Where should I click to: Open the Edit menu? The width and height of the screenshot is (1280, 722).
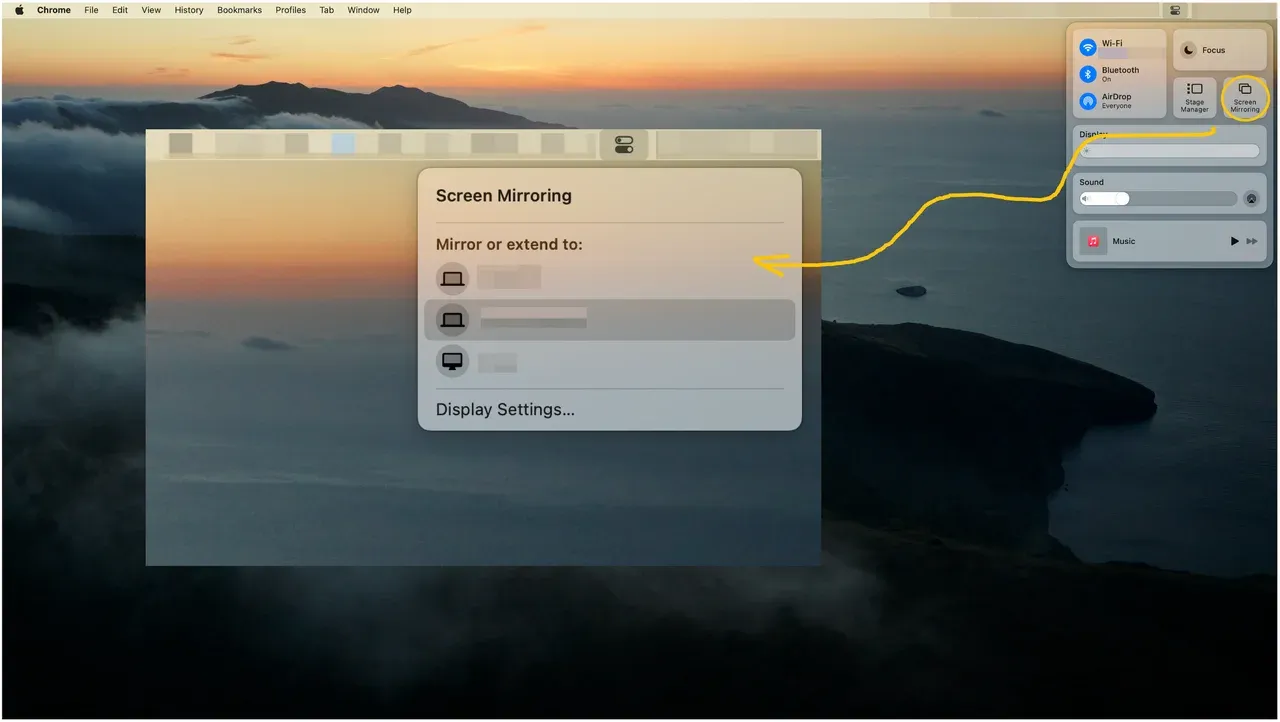point(120,10)
